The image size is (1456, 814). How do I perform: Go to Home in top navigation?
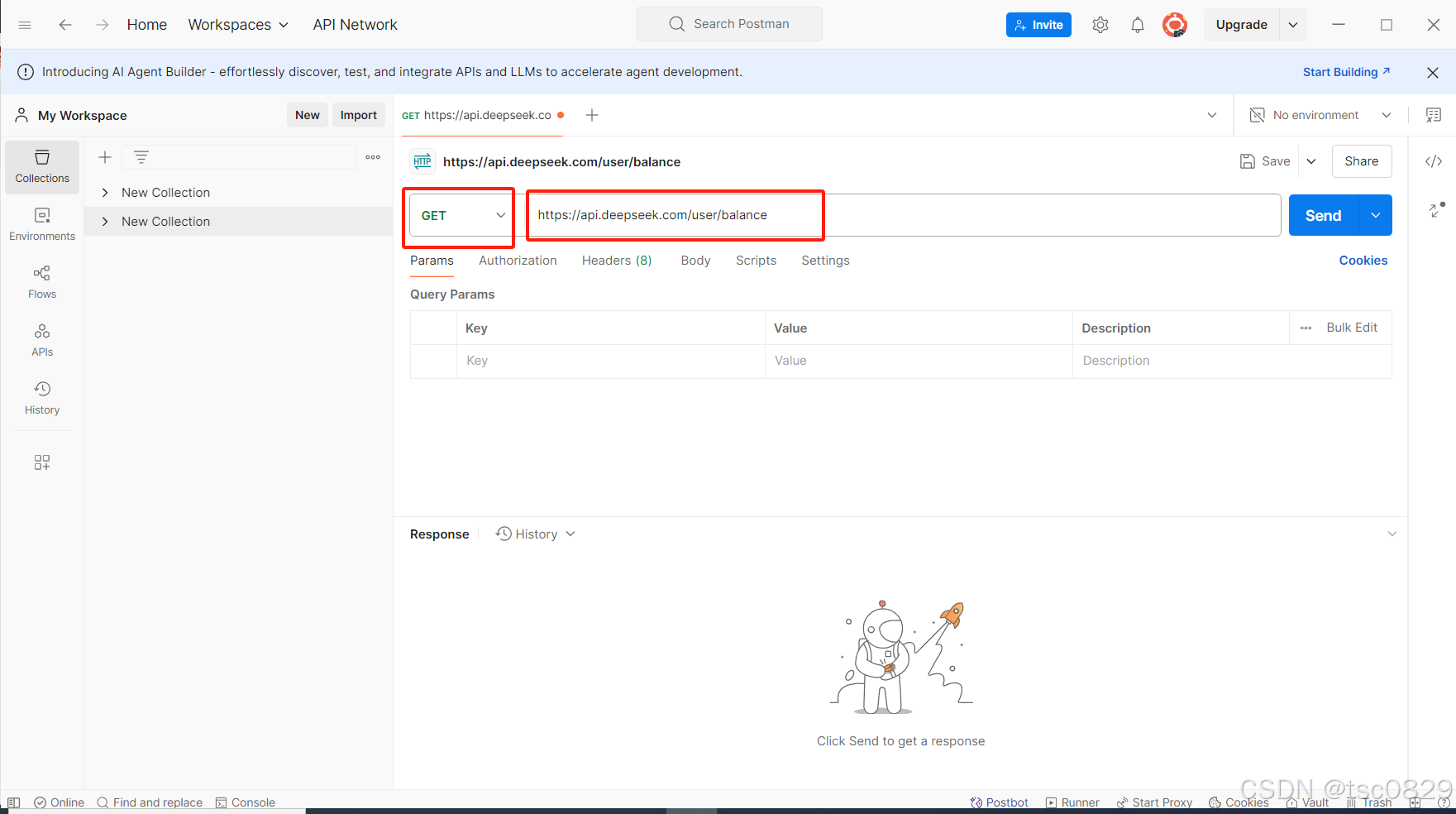[x=147, y=25]
